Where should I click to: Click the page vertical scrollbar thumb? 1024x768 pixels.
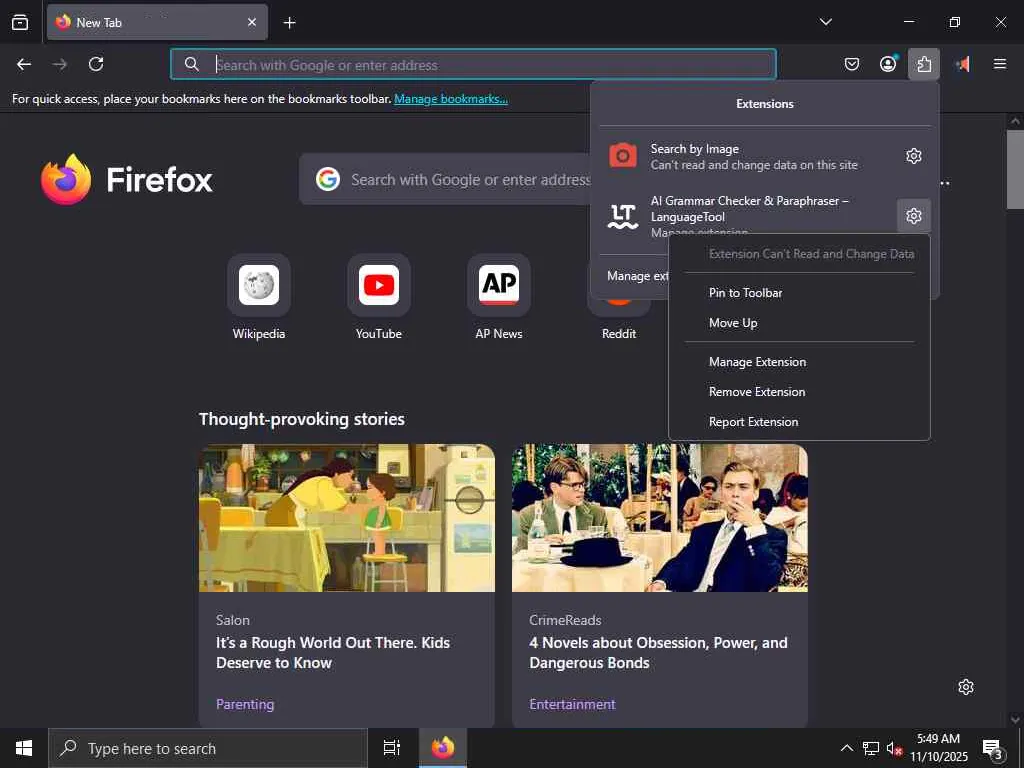tap(1015, 170)
